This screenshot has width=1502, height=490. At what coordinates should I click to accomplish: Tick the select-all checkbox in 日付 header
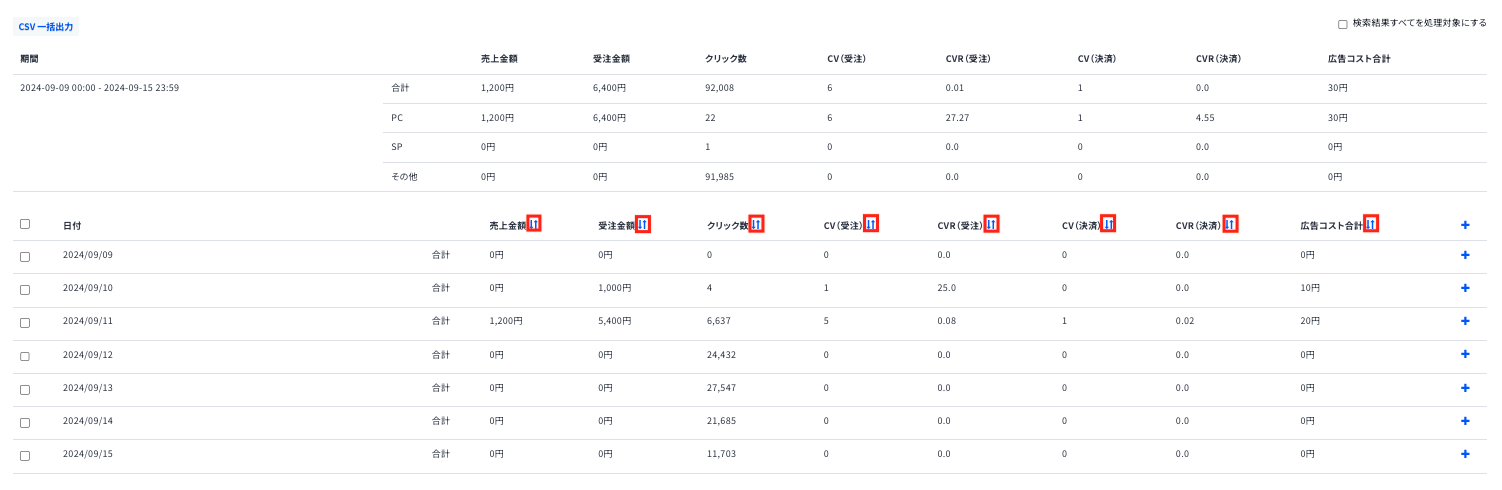click(25, 224)
